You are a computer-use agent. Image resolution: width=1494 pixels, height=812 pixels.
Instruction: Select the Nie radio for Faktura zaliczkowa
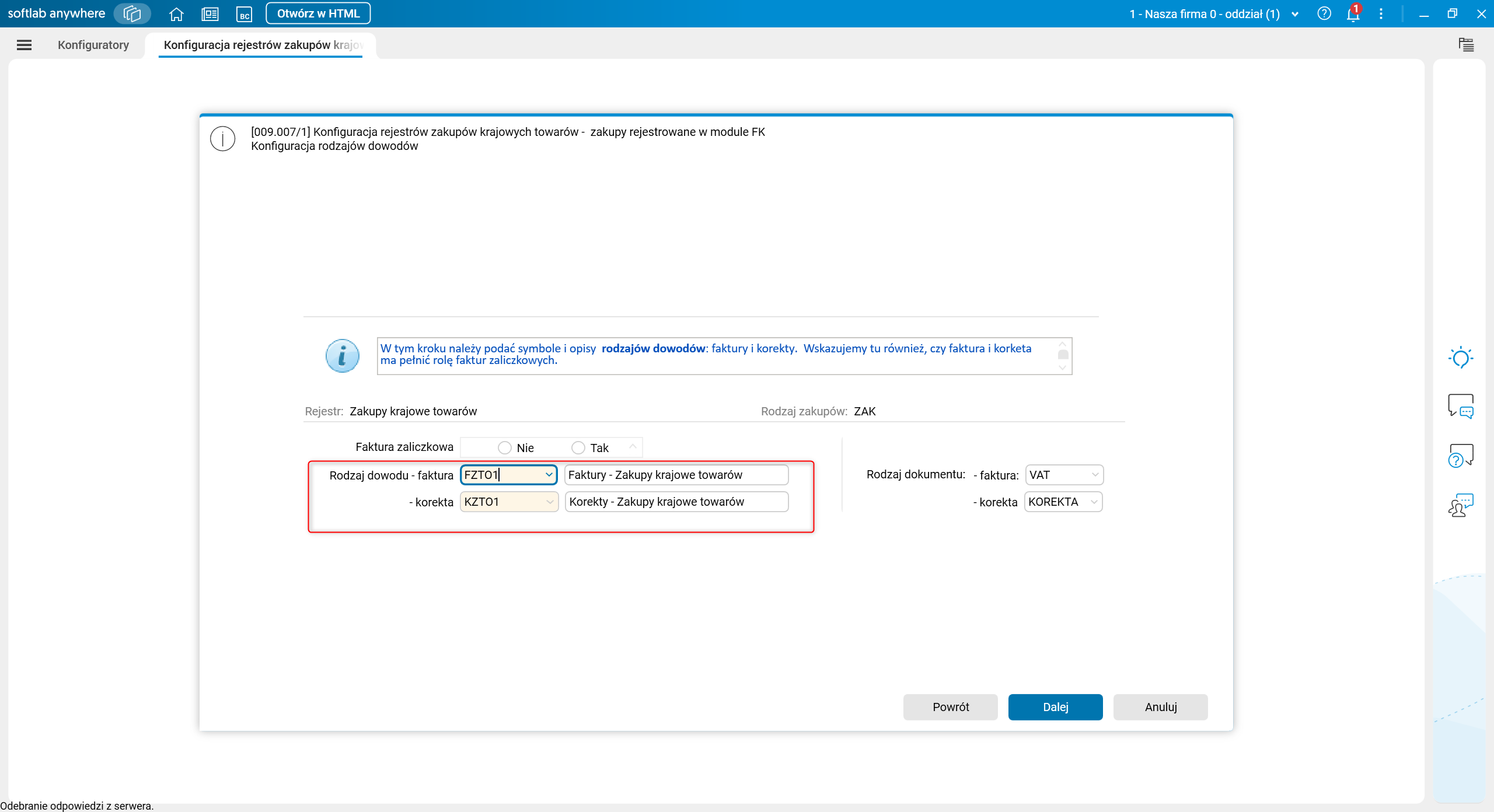[505, 447]
